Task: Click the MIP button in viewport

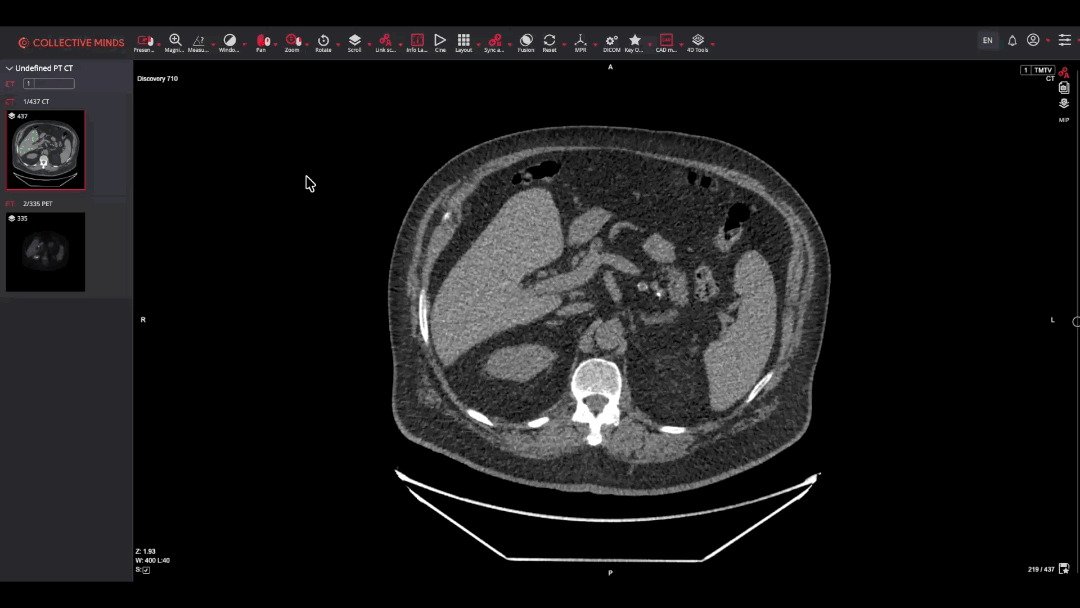Action: tap(1064, 120)
